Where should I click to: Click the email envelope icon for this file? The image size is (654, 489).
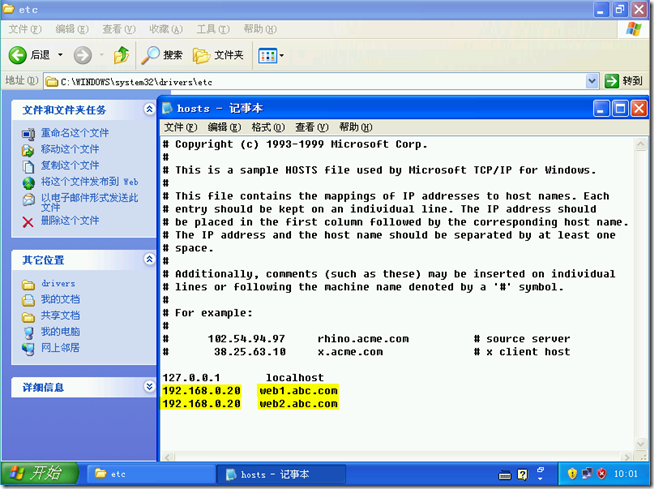(28, 199)
